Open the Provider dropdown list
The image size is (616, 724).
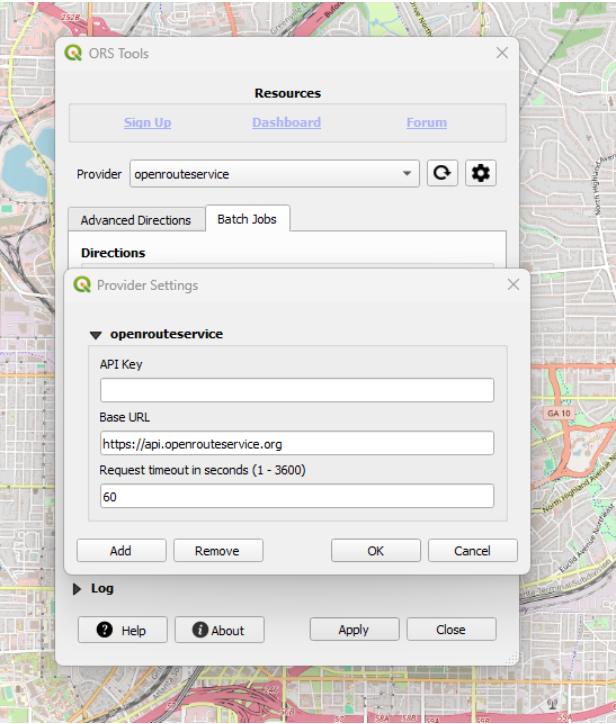coord(274,174)
